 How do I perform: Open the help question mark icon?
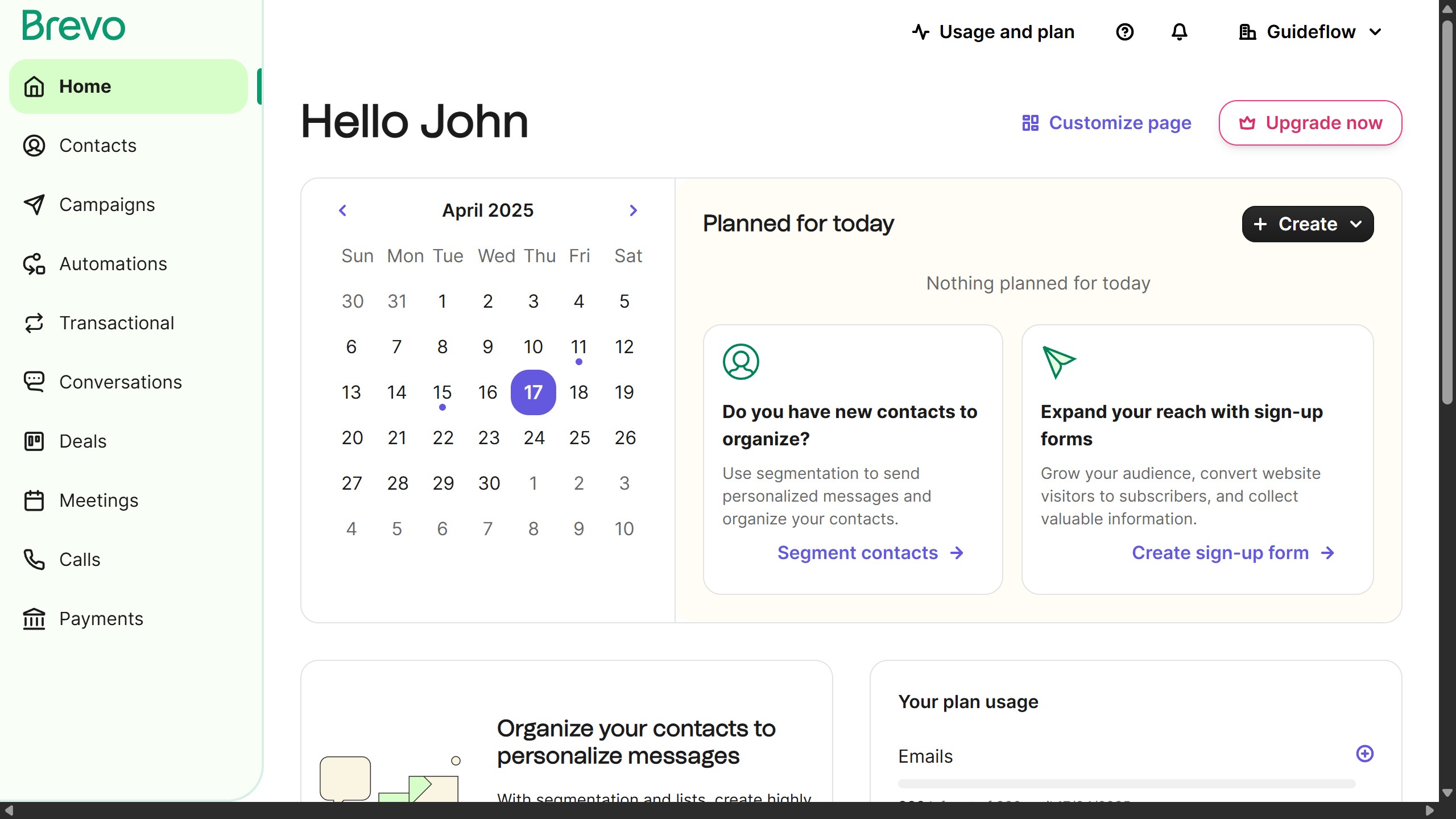click(1124, 32)
